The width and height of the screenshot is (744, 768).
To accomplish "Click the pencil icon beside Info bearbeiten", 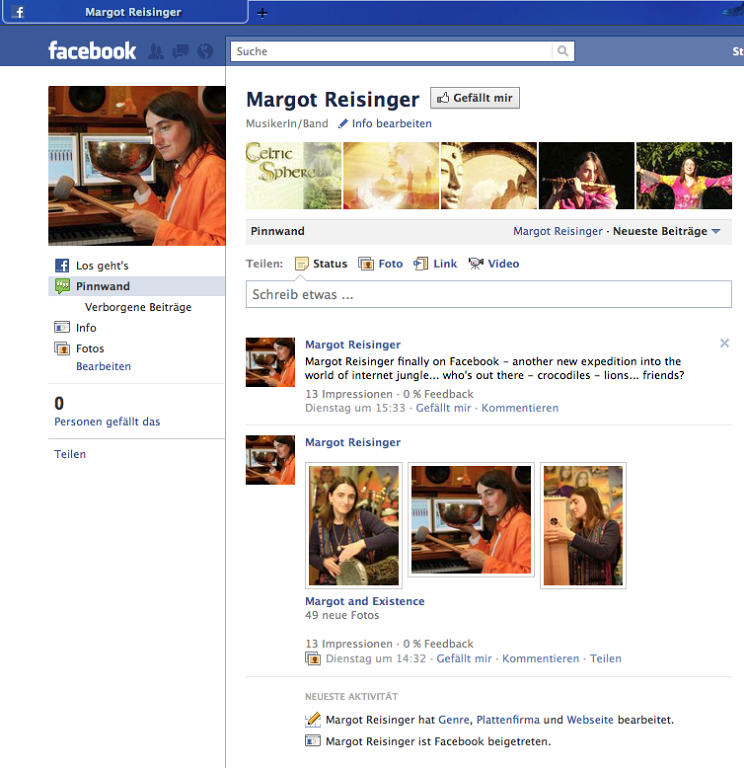I will [343, 123].
